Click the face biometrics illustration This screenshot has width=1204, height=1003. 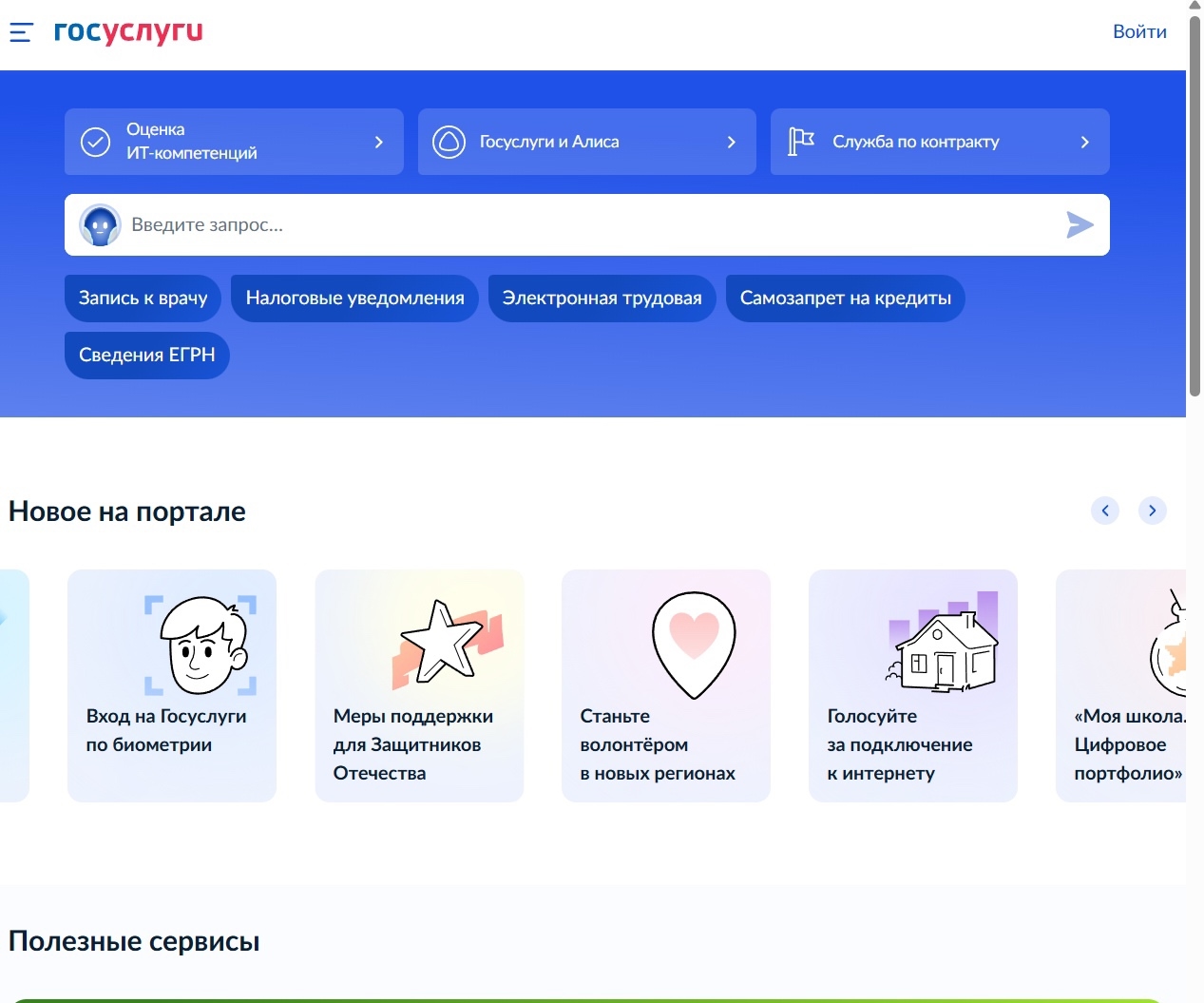201,646
